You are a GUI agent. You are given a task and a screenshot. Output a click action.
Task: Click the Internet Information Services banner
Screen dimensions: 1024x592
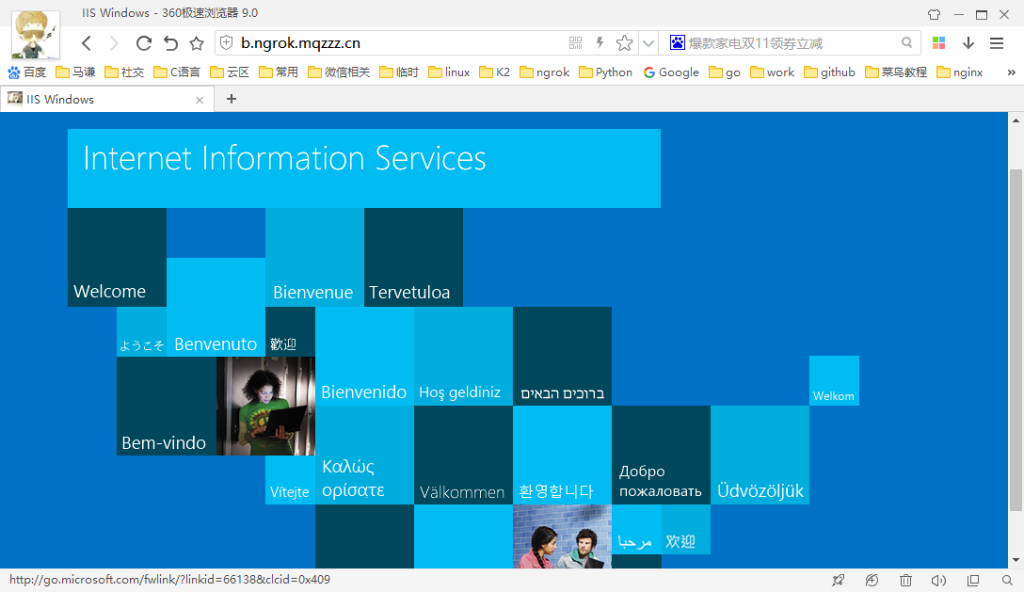[364, 168]
